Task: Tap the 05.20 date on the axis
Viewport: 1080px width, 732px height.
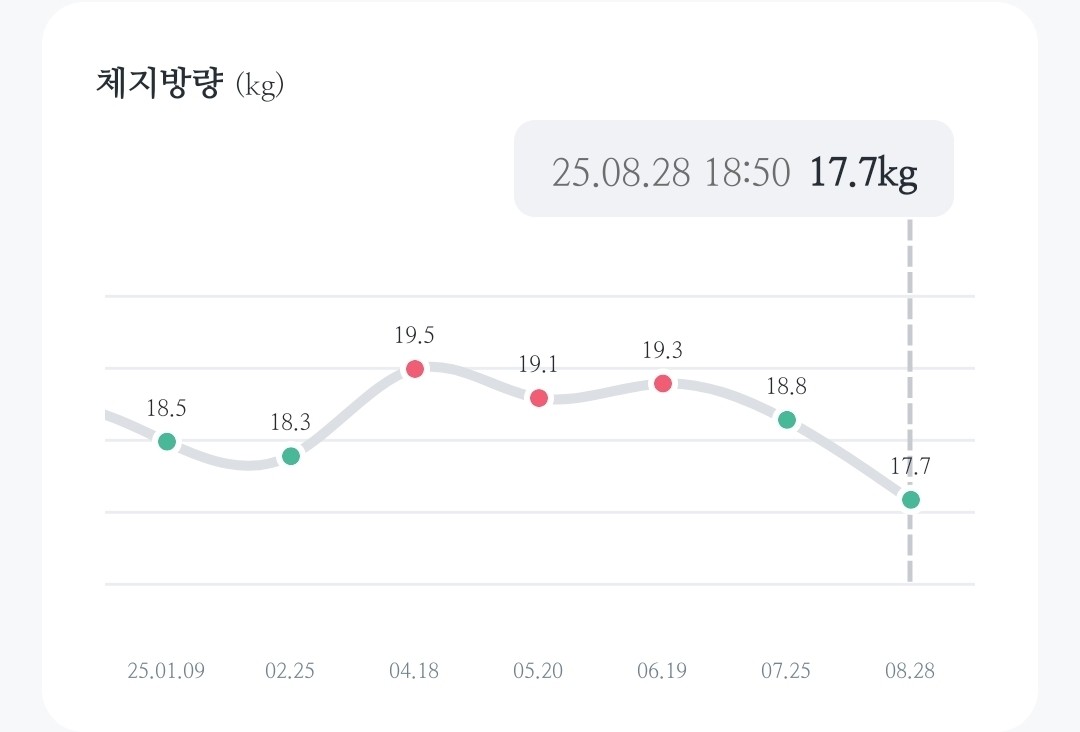Action: 538,670
